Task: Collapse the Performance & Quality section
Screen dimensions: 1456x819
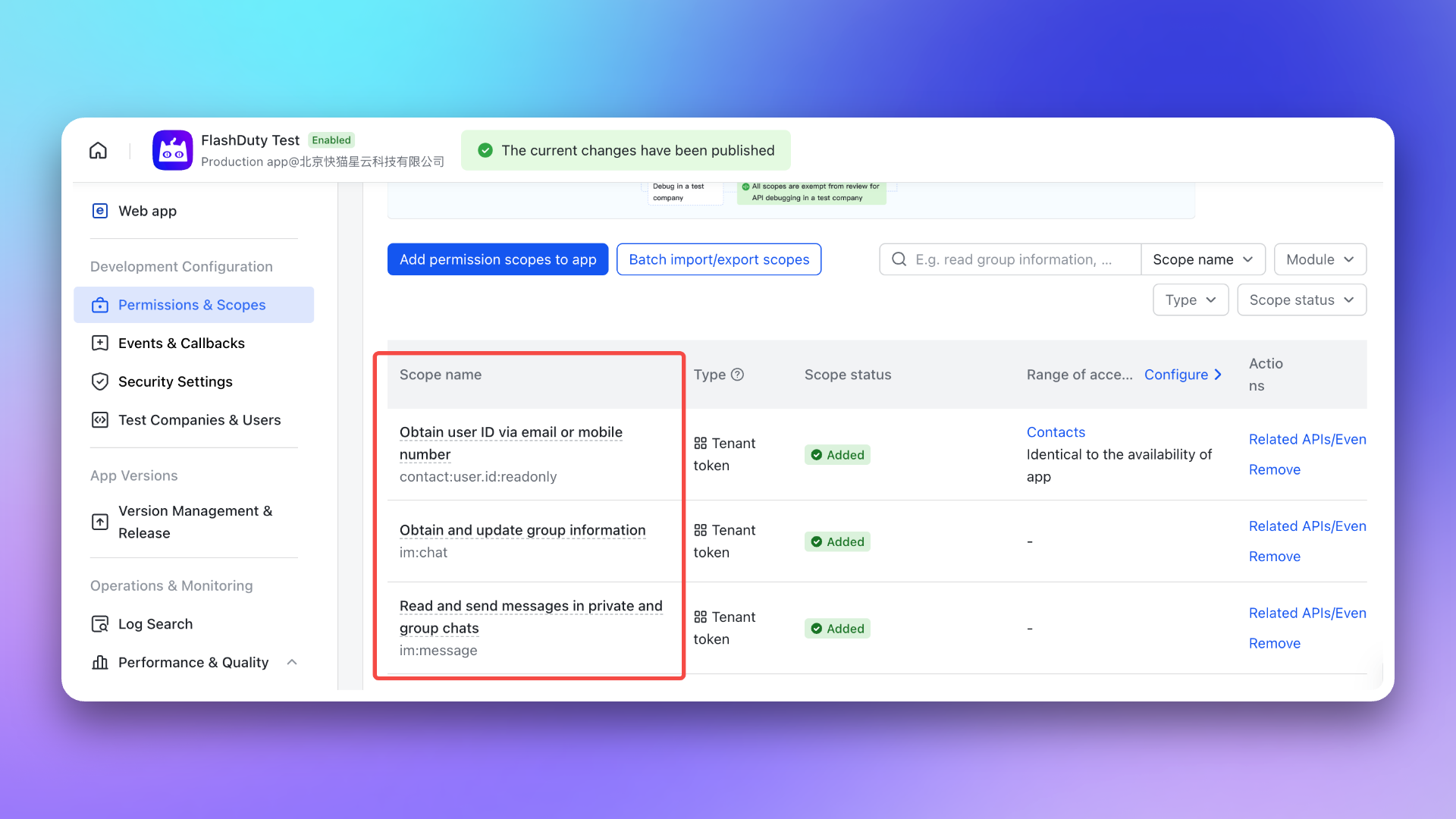Action: click(x=292, y=662)
